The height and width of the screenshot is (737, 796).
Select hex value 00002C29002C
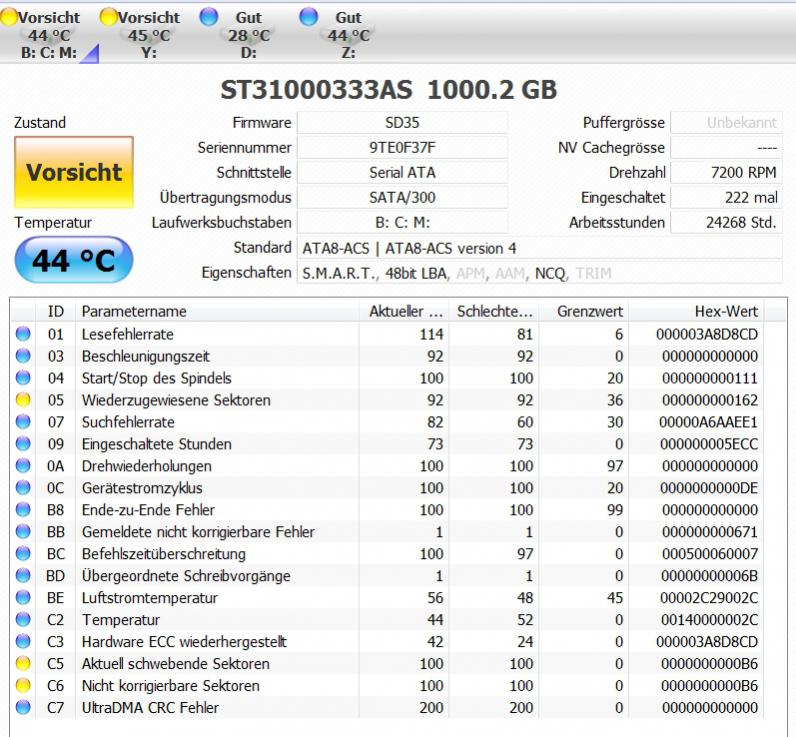pos(709,598)
